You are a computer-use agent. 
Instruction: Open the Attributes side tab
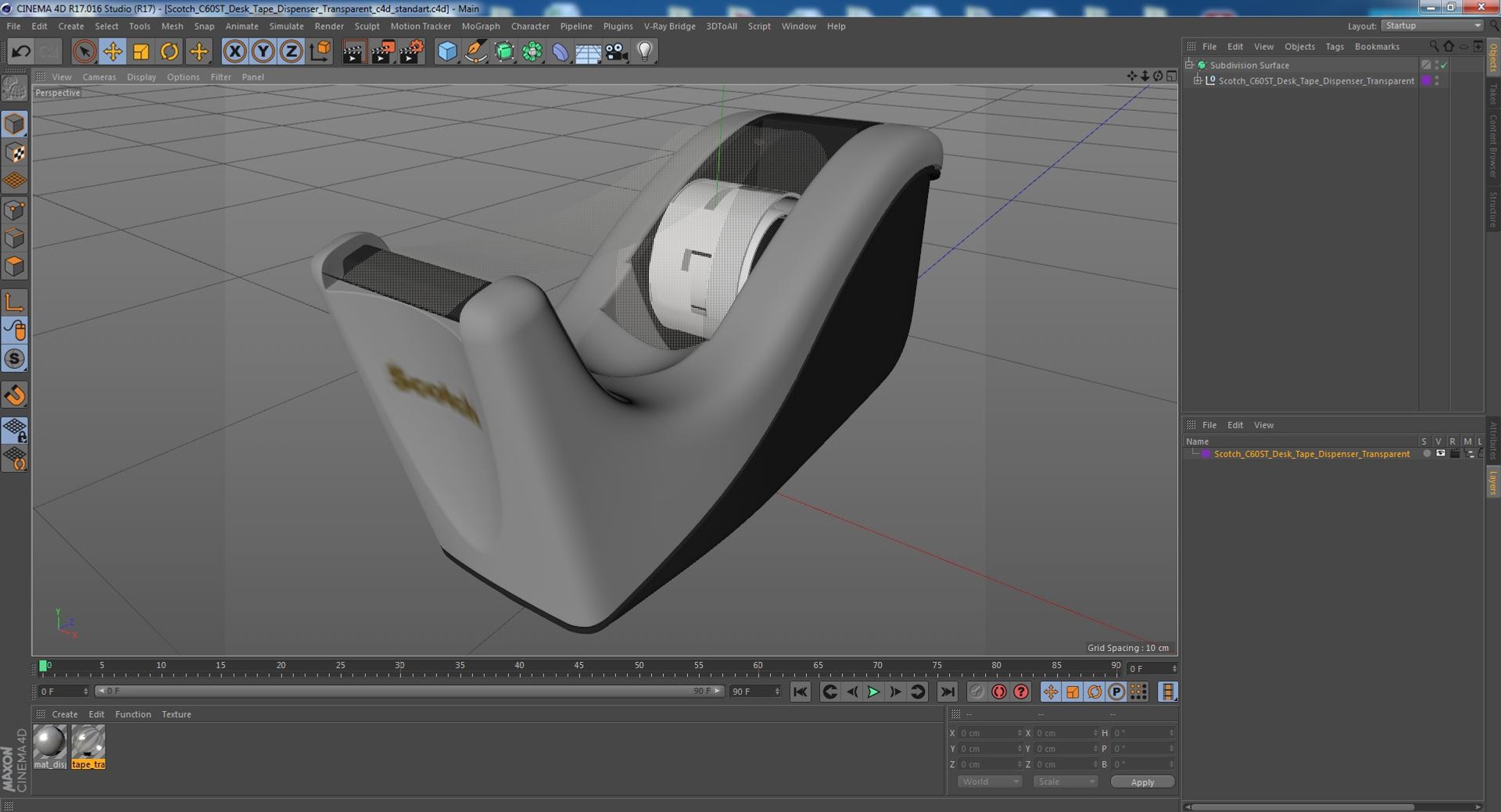1492,440
